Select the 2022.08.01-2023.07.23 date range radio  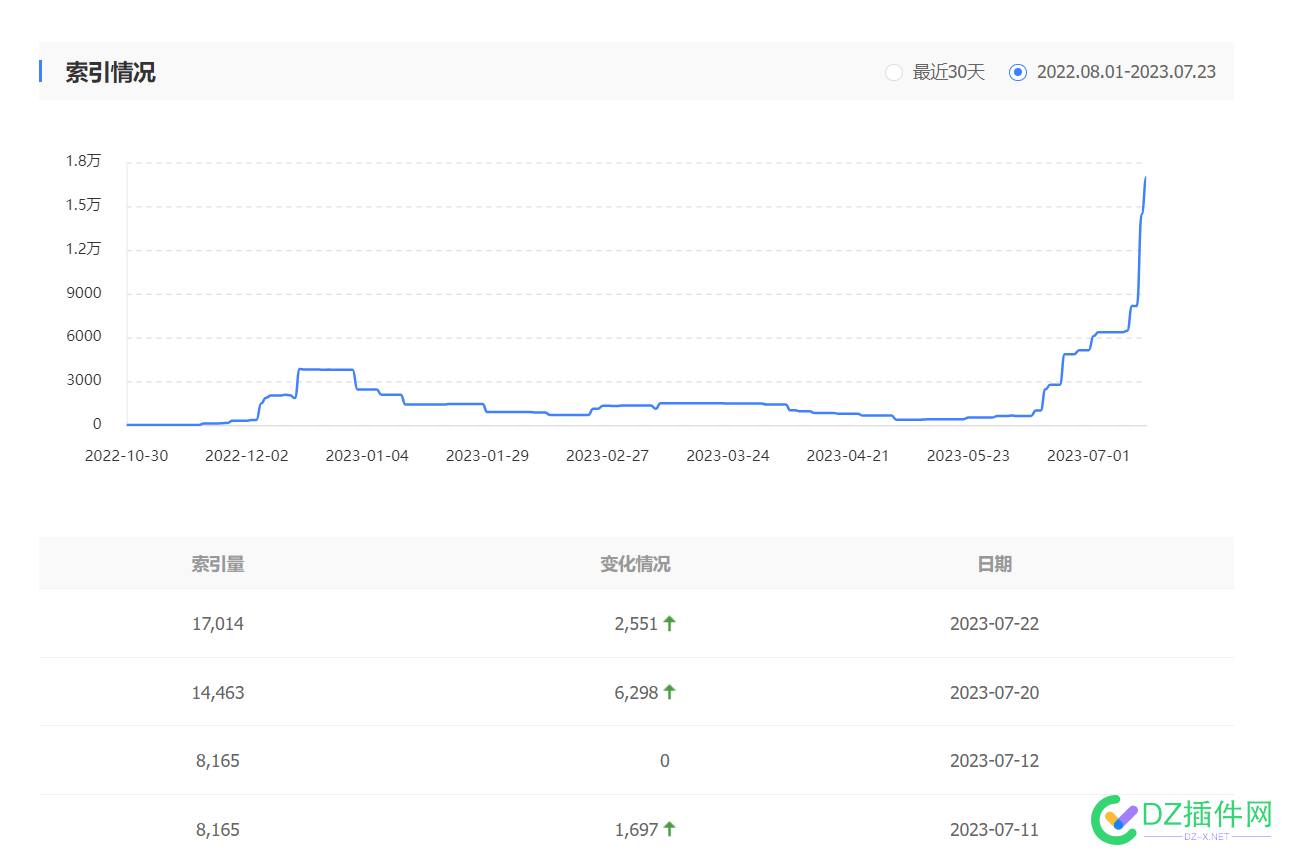(1018, 72)
